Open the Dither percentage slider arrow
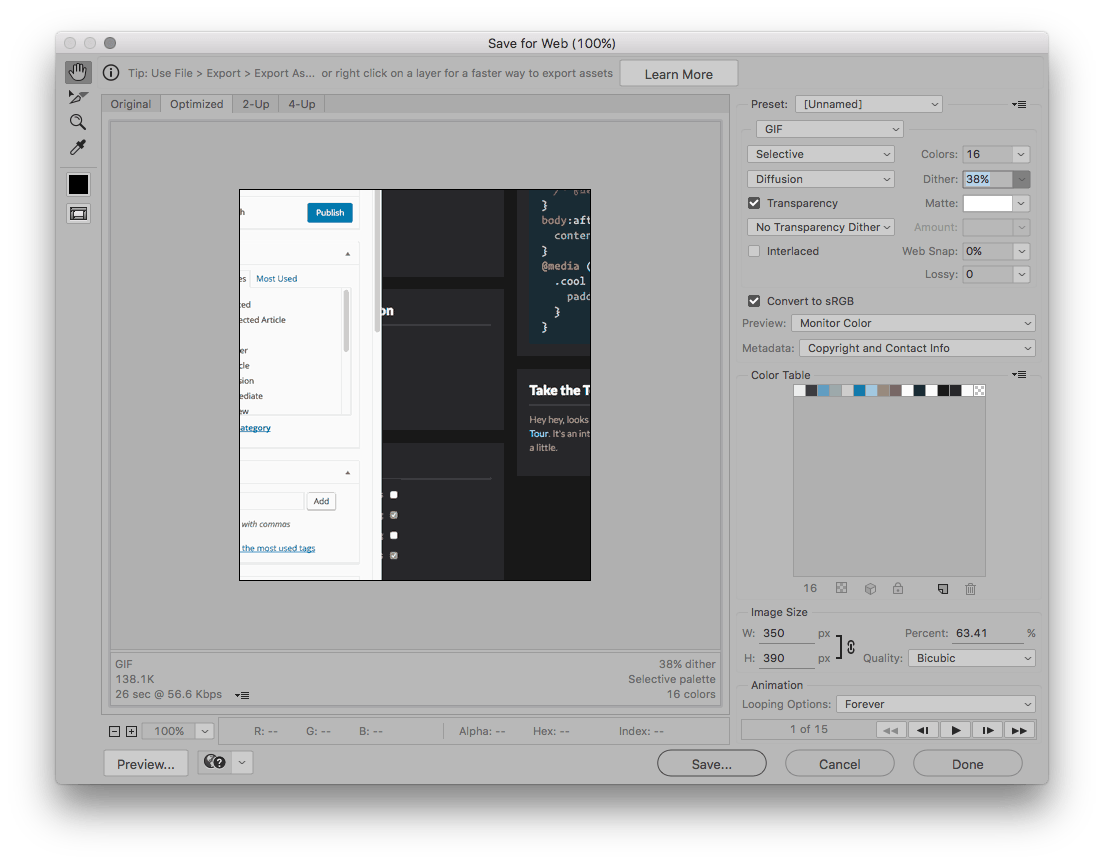 [x=1021, y=179]
